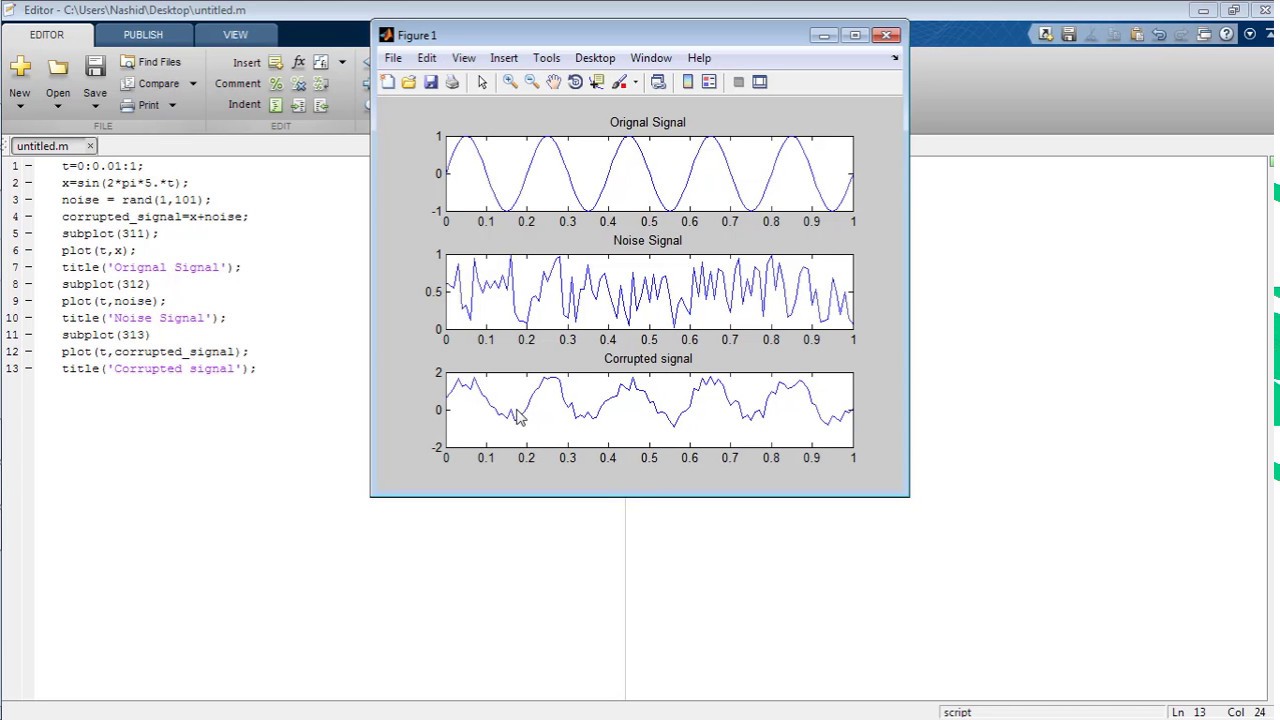The width and height of the screenshot is (1280, 720).
Task: Click the fx insert function icon
Action: (x=298, y=62)
